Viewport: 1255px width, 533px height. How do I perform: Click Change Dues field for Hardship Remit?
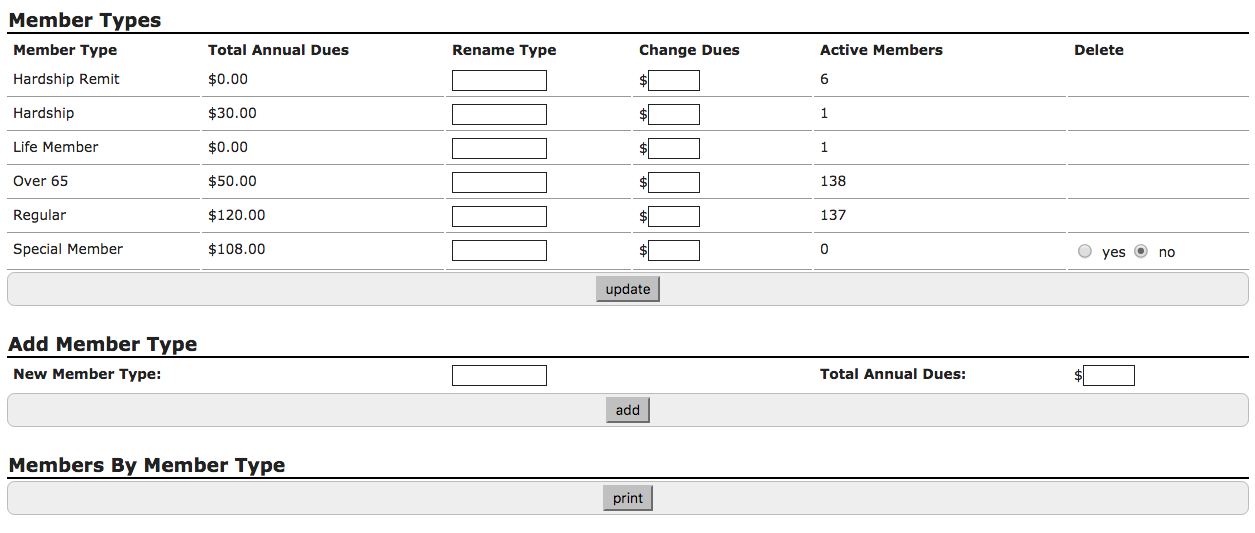coord(674,81)
